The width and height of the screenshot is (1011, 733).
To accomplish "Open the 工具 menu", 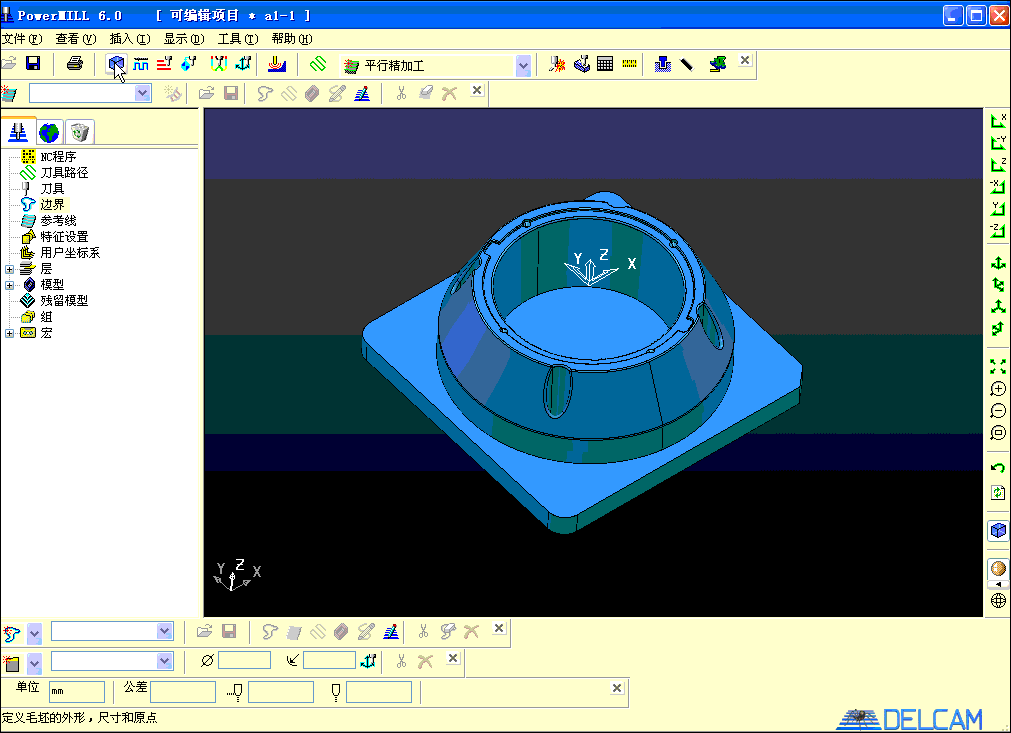I will click(x=237, y=39).
